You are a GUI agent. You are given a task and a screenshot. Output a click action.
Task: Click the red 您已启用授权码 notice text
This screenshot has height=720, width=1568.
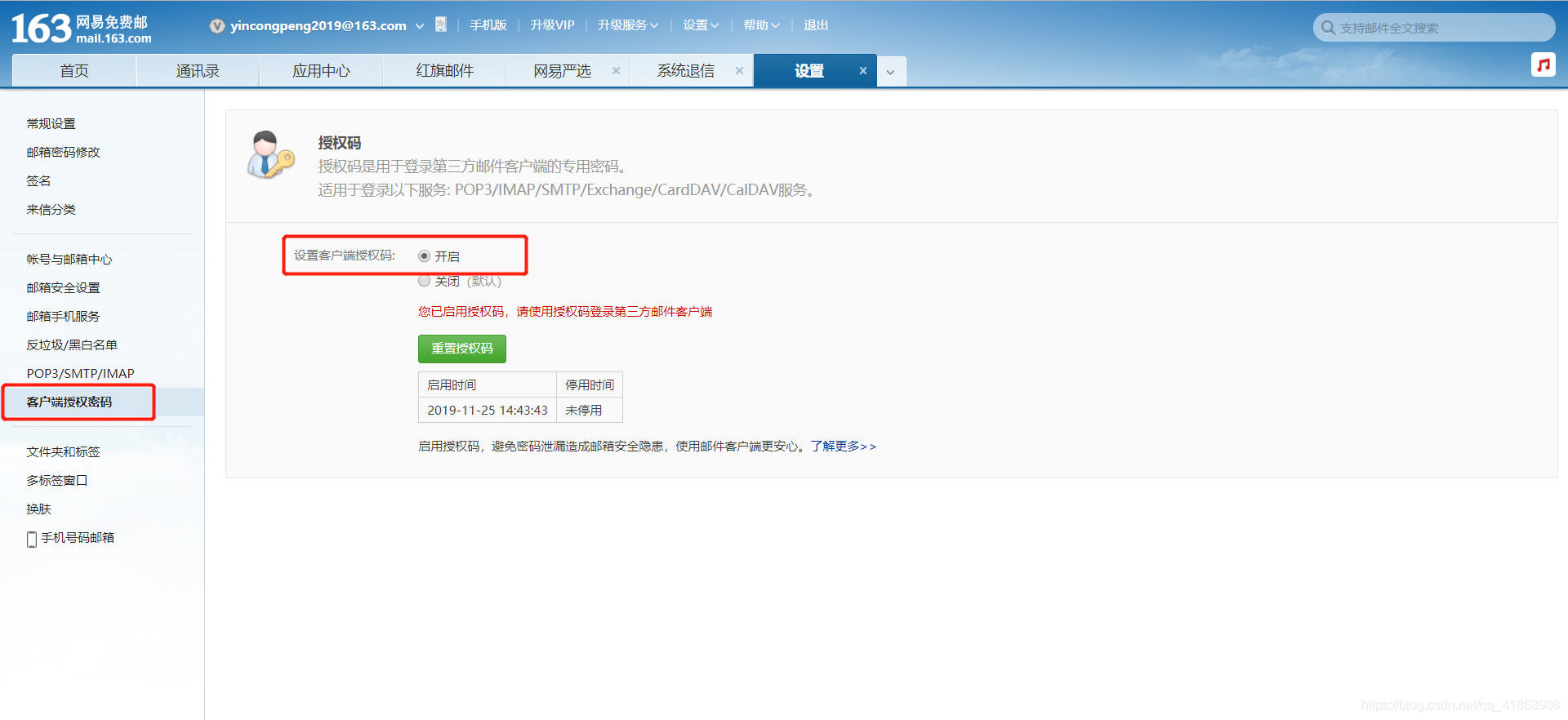click(x=565, y=312)
